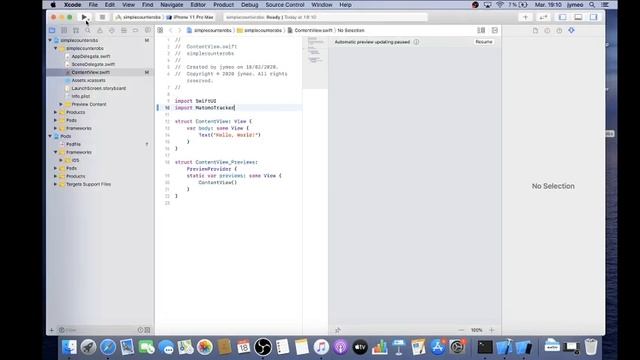Show the File inspector
The width and height of the screenshot is (640, 360).
point(535,31)
